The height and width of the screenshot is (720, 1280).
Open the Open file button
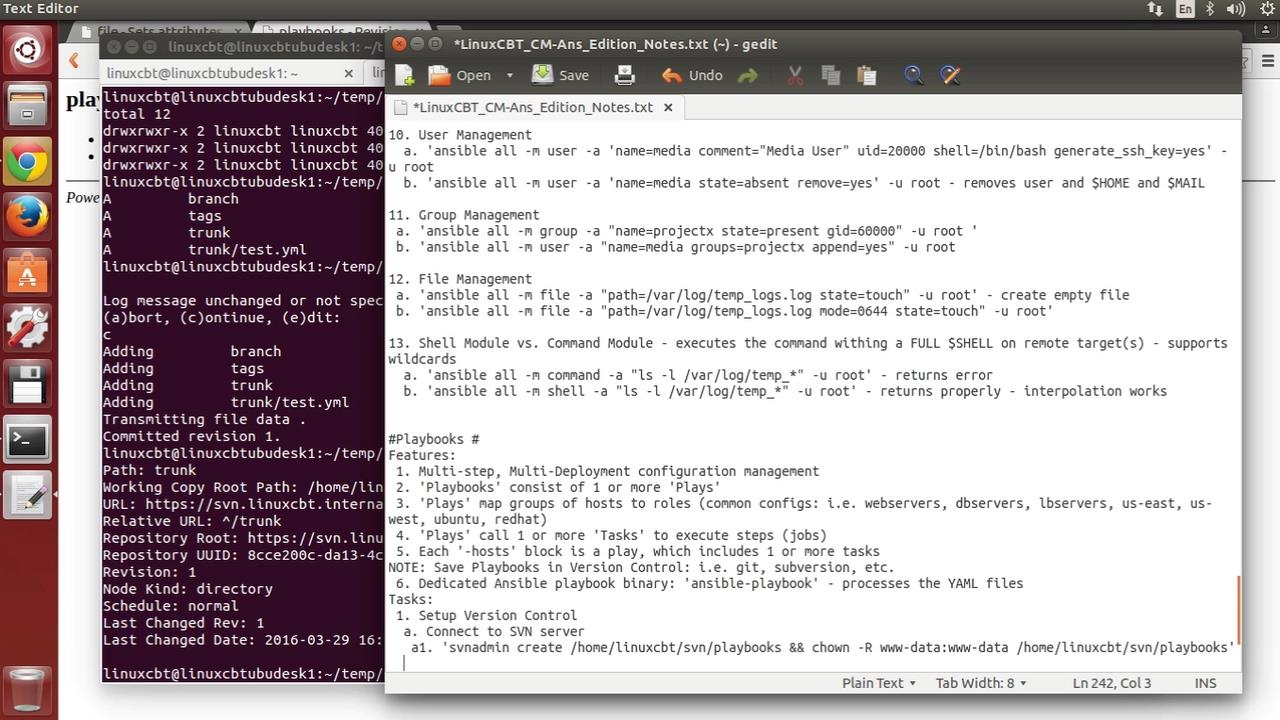[460, 75]
